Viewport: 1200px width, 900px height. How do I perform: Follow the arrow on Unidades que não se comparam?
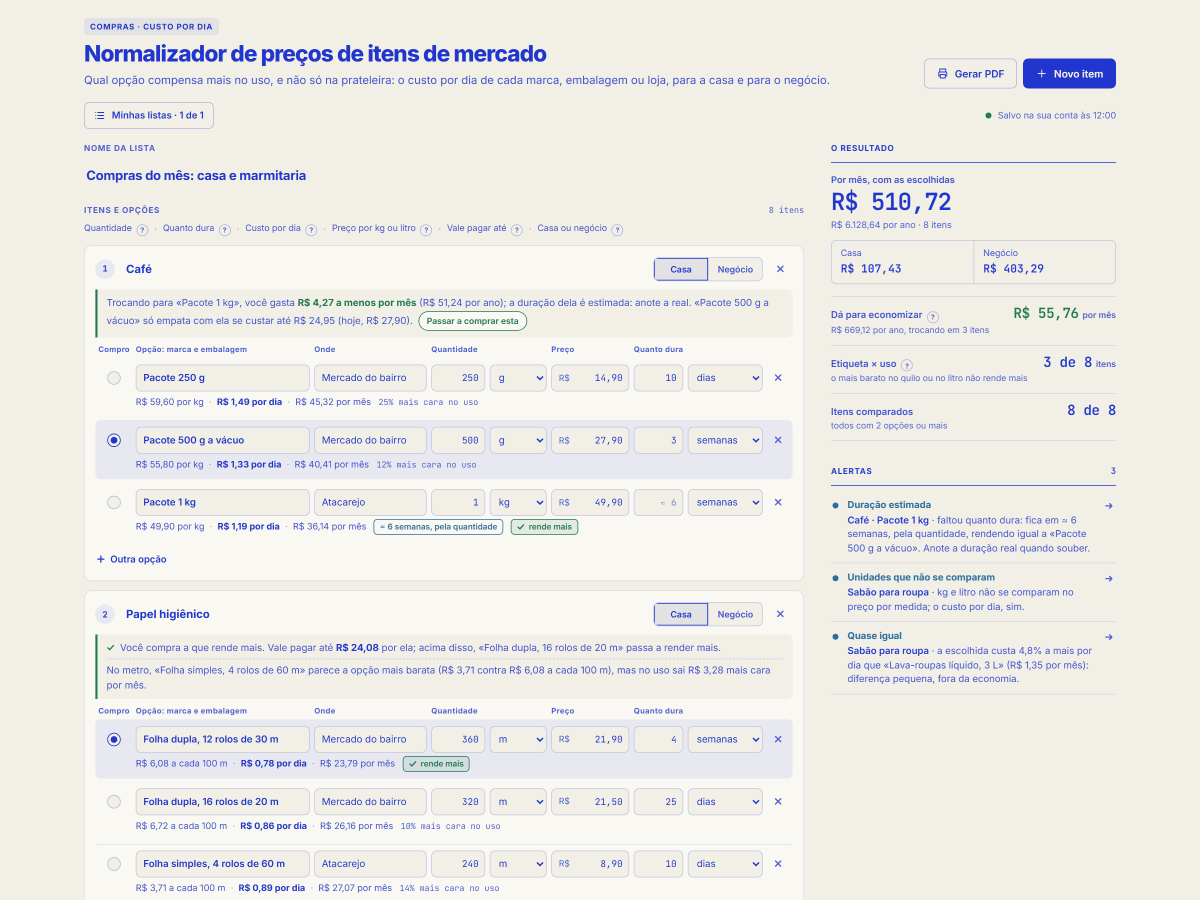[1108, 578]
